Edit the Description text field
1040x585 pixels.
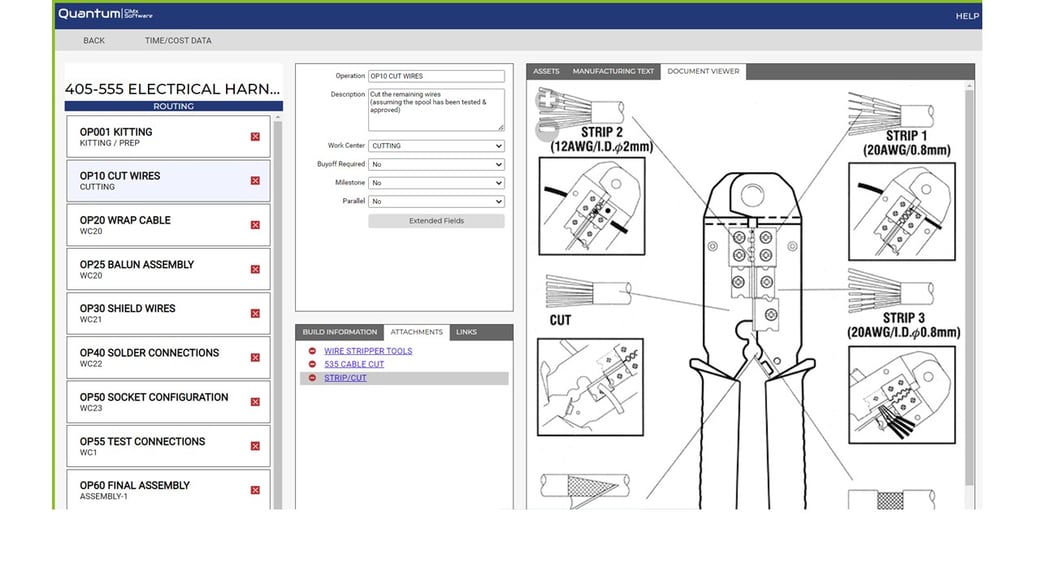pyautogui.click(x=437, y=107)
